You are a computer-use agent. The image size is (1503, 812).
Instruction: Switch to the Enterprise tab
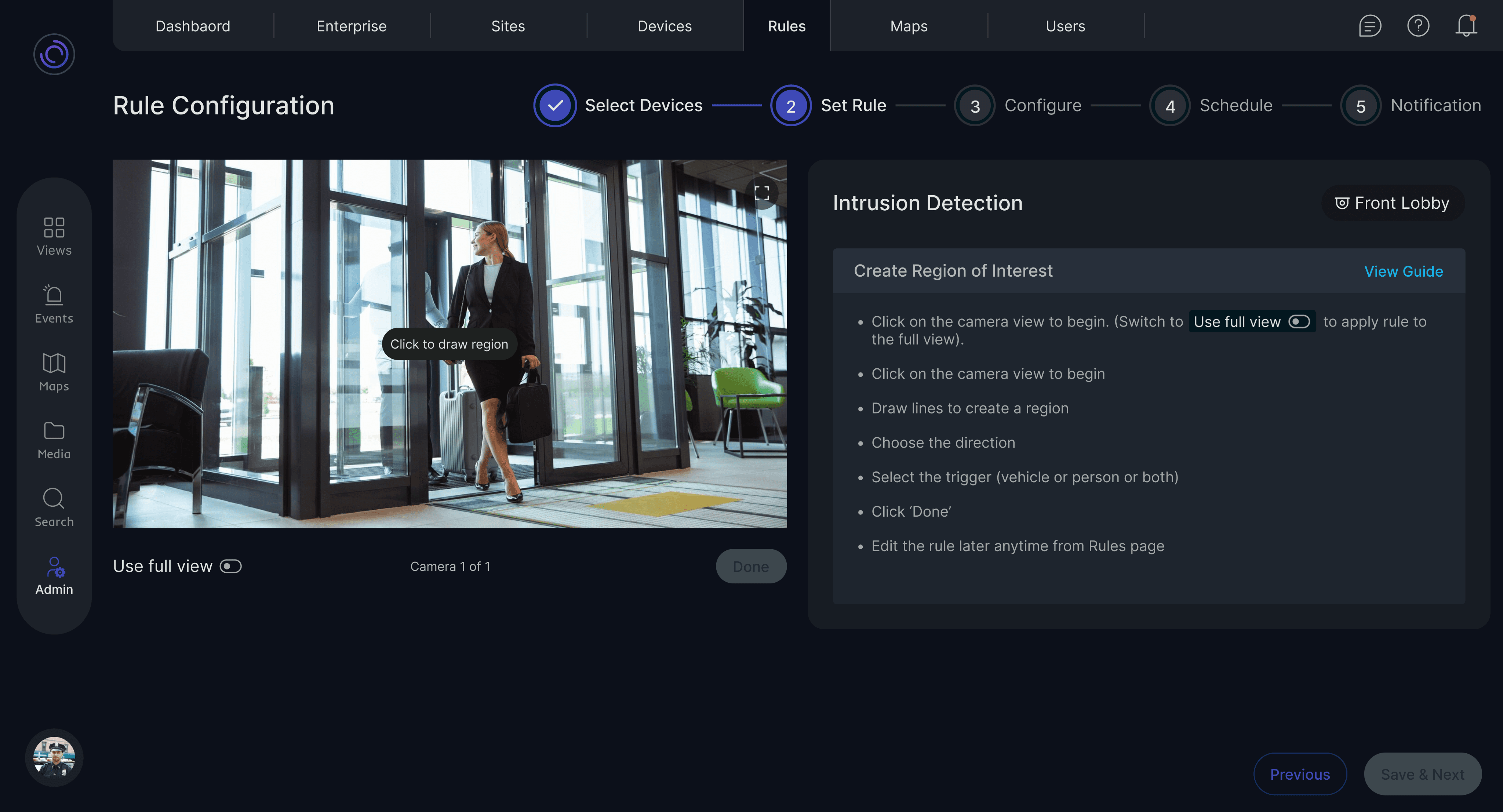coord(351,26)
